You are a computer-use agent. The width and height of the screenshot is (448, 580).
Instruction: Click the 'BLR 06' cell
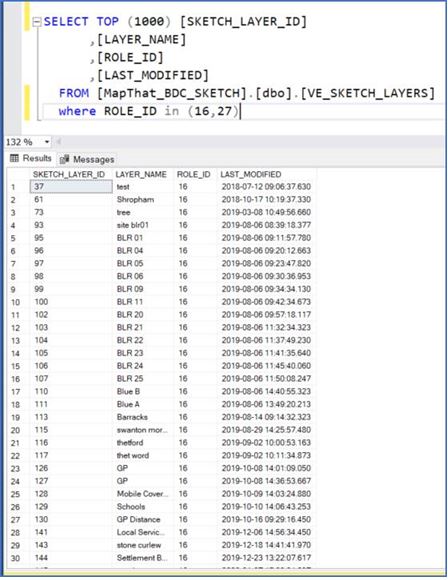143,276
